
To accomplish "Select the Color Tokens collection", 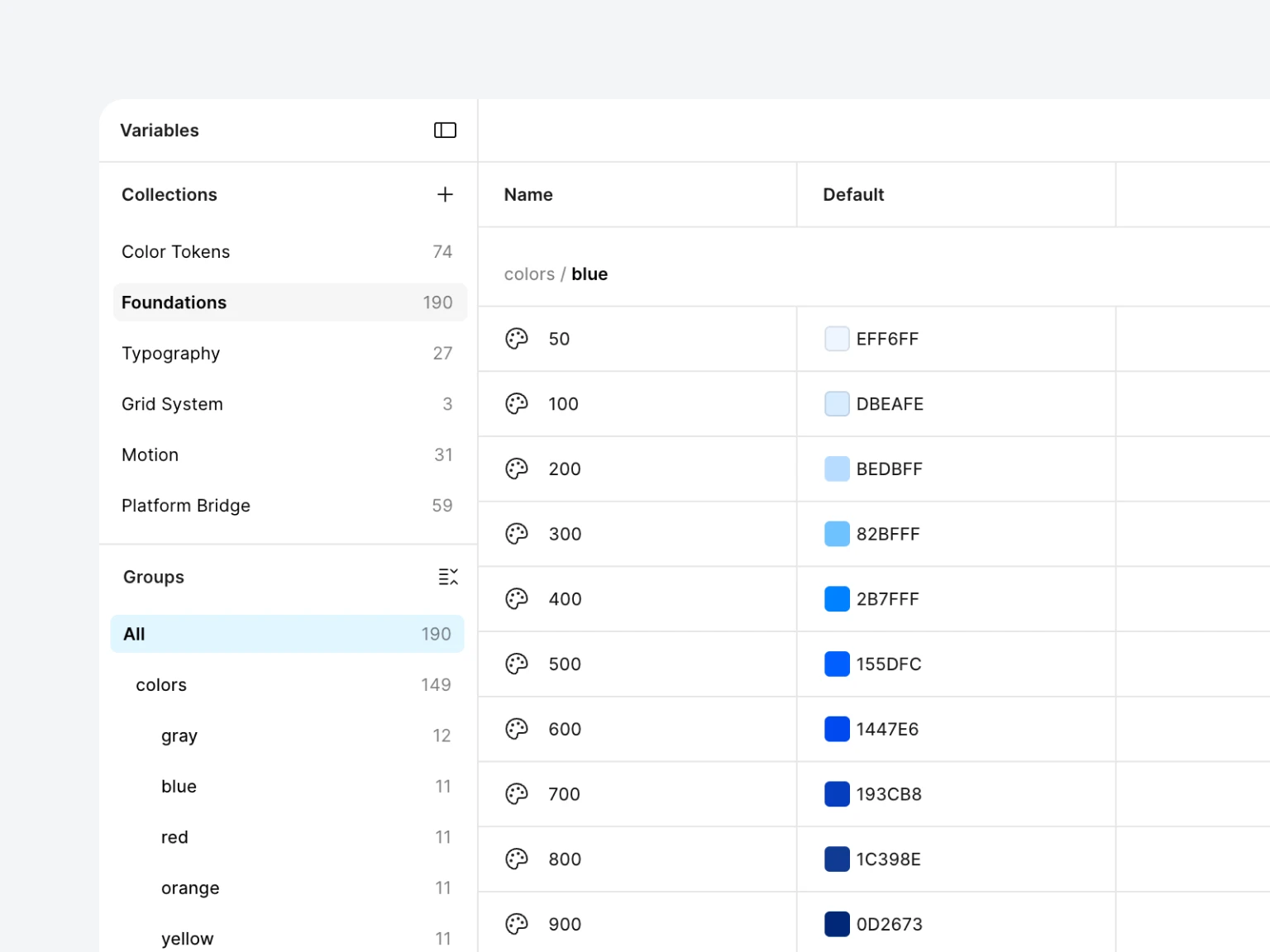I will [289, 252].
